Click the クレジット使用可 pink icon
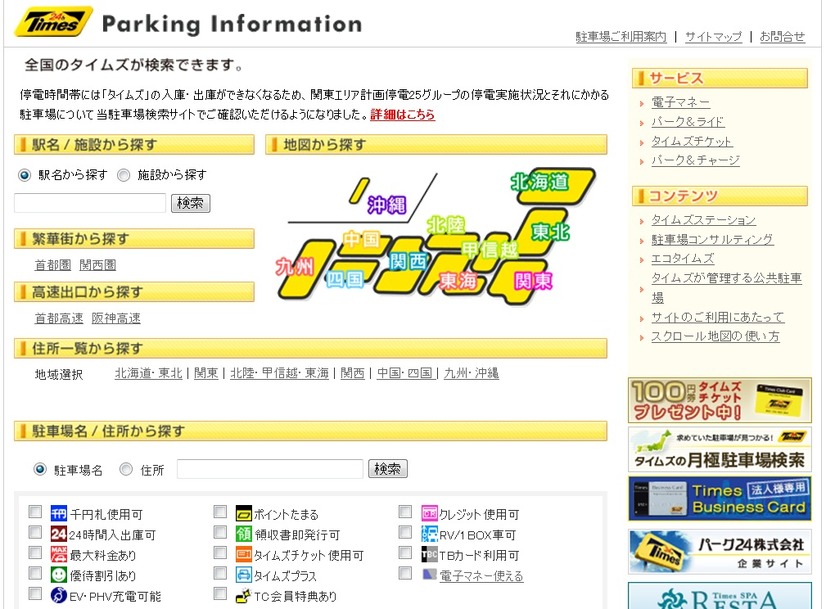The height and width of the screenshot is (609, 826). pyautogui.click(x=429, y=513)
